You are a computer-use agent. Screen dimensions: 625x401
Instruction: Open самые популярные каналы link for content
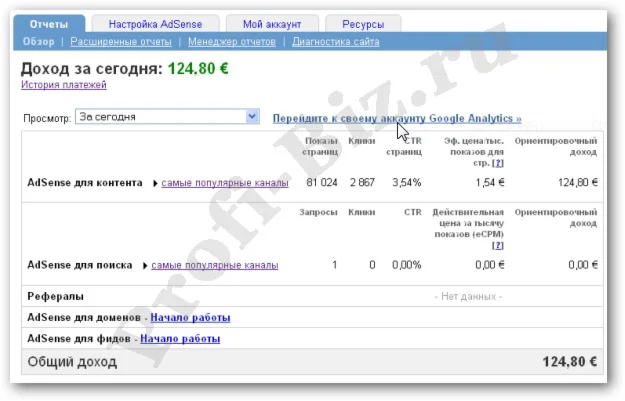[x=225, y=183]
